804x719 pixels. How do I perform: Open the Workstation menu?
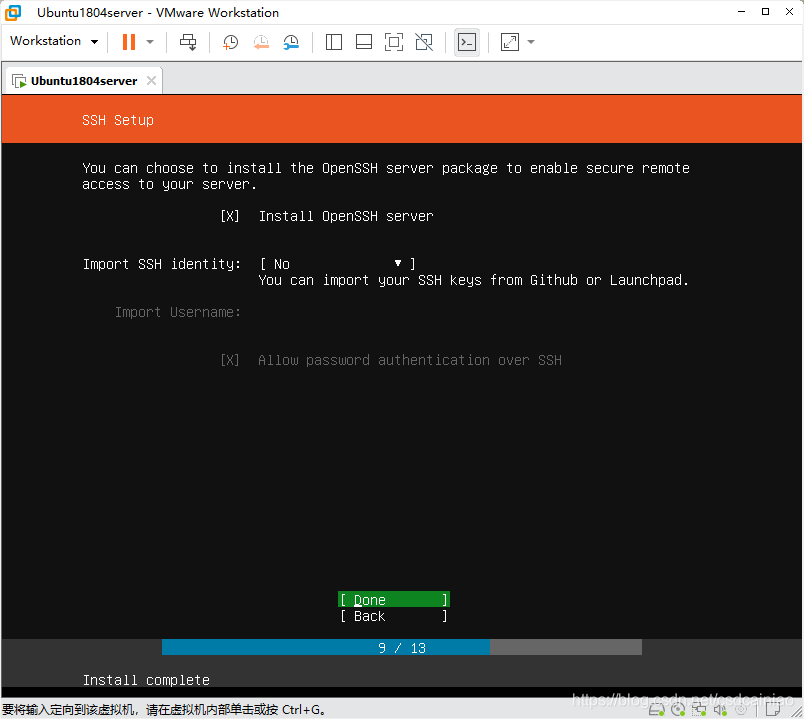[x=54, y=41]
